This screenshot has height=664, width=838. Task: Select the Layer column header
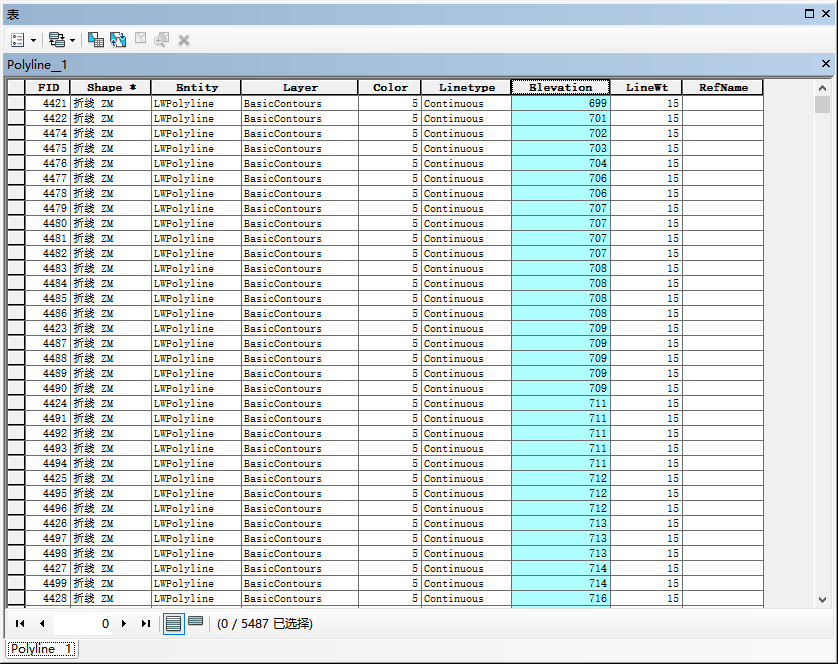click(300, 88)
